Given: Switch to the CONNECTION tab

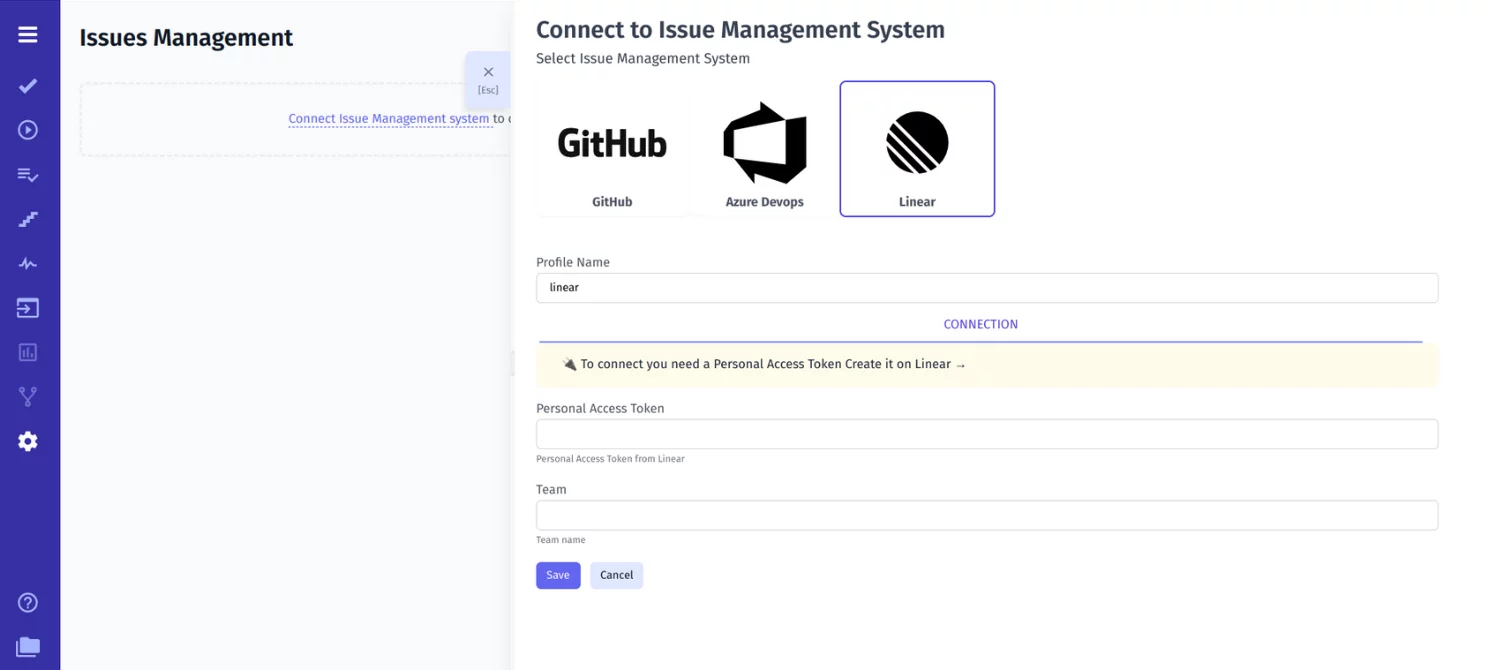Looking at the screenshot, I should pos(980,325).
